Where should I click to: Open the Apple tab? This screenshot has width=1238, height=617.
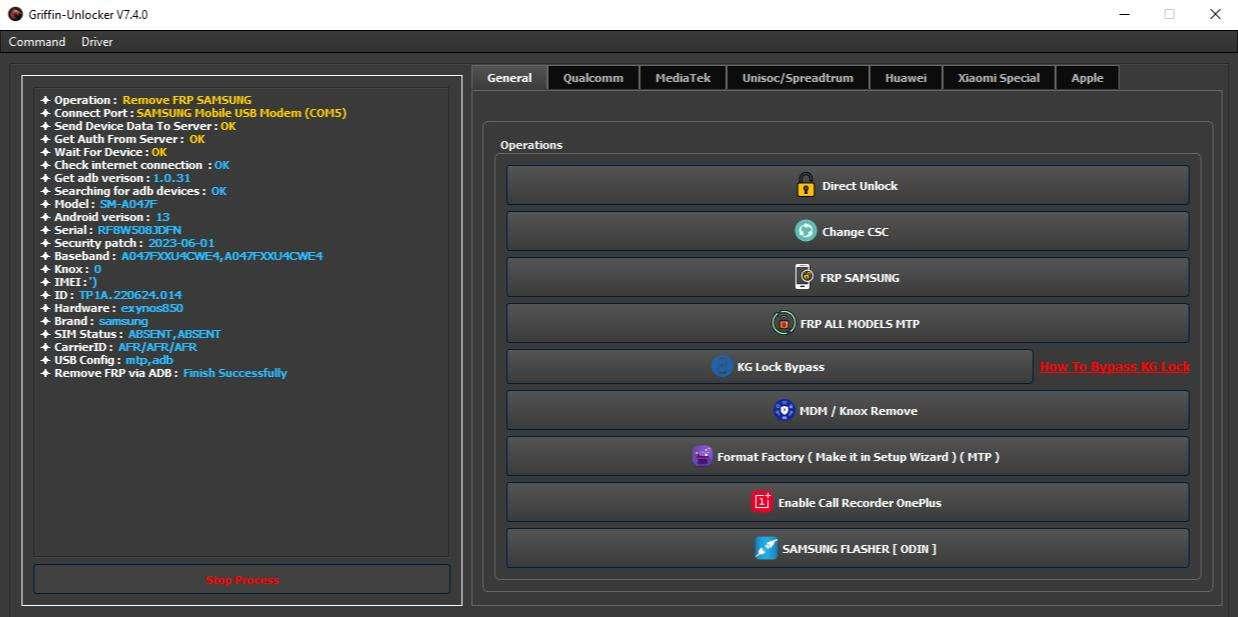pos(1087,78)
